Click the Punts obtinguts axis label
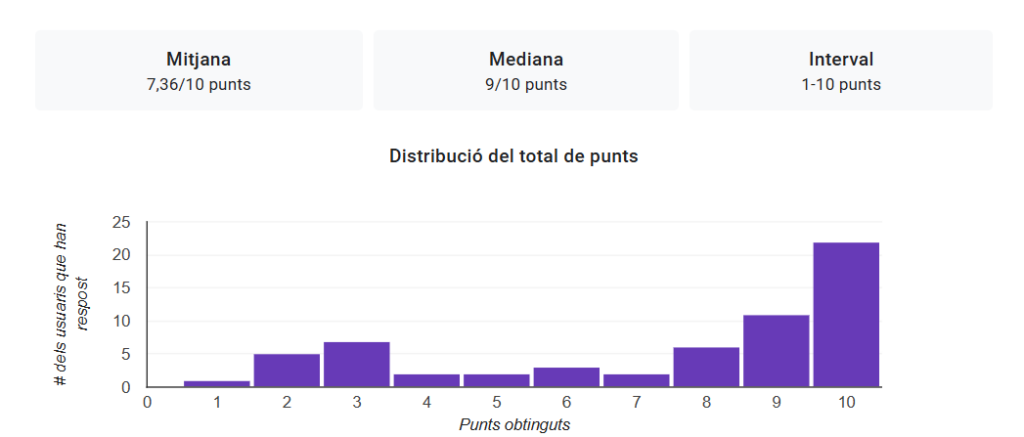This screenshot has height=437, width=1024. [514, 424]
